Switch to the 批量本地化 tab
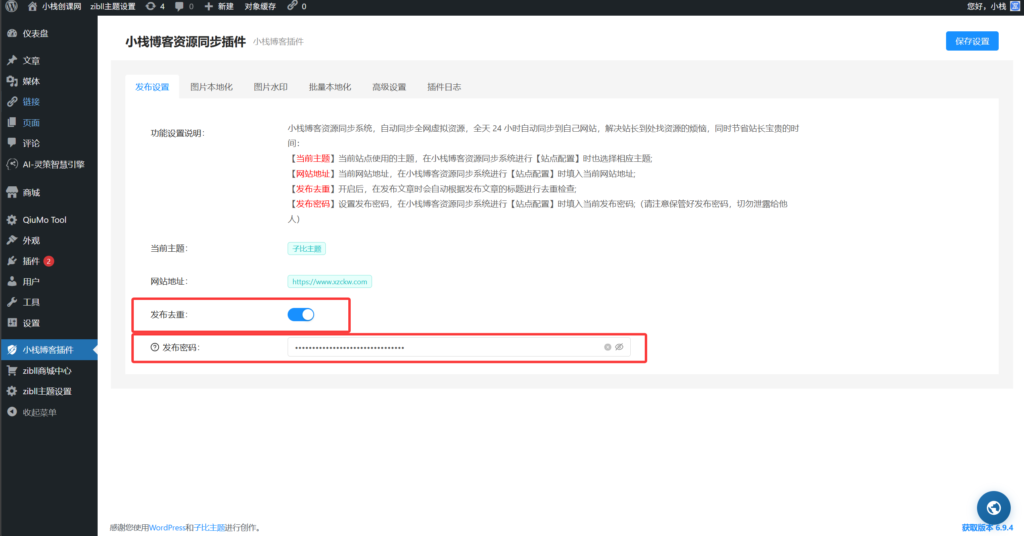The height and width of the screenshot is (536, 1024). [330, 87]
